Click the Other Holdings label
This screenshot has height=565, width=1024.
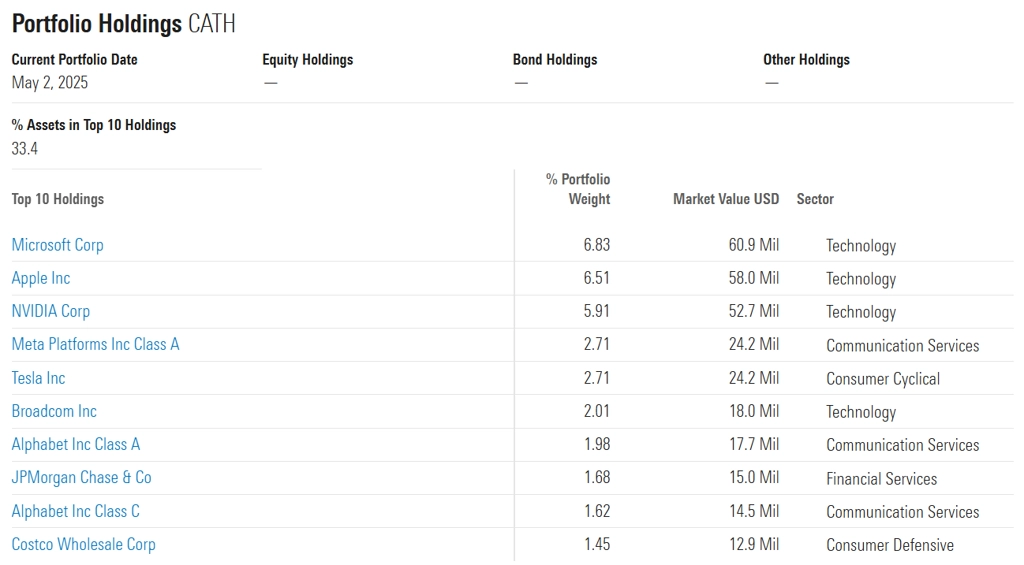[x=807, y=59]
